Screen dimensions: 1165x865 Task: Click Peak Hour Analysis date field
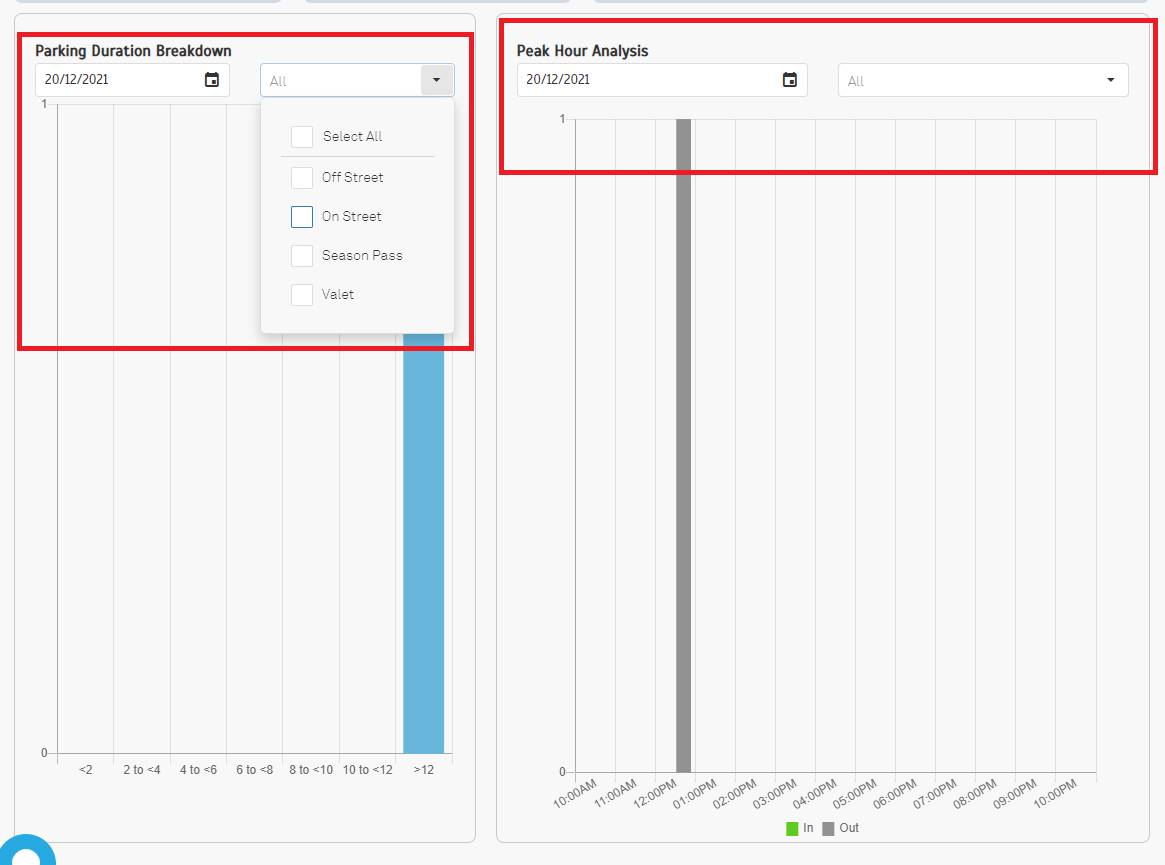point(662,80)
